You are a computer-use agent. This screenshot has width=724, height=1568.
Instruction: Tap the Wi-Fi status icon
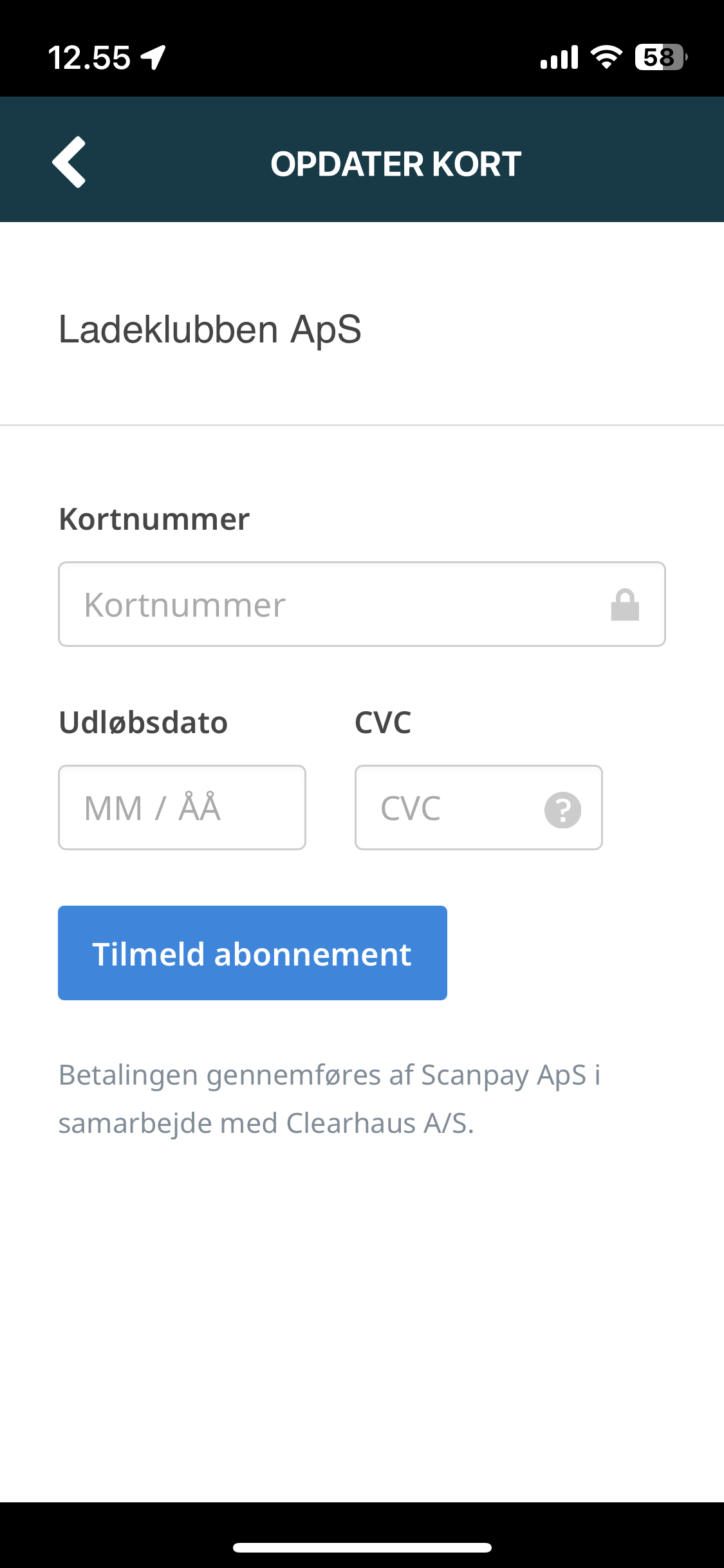point(606,57)
